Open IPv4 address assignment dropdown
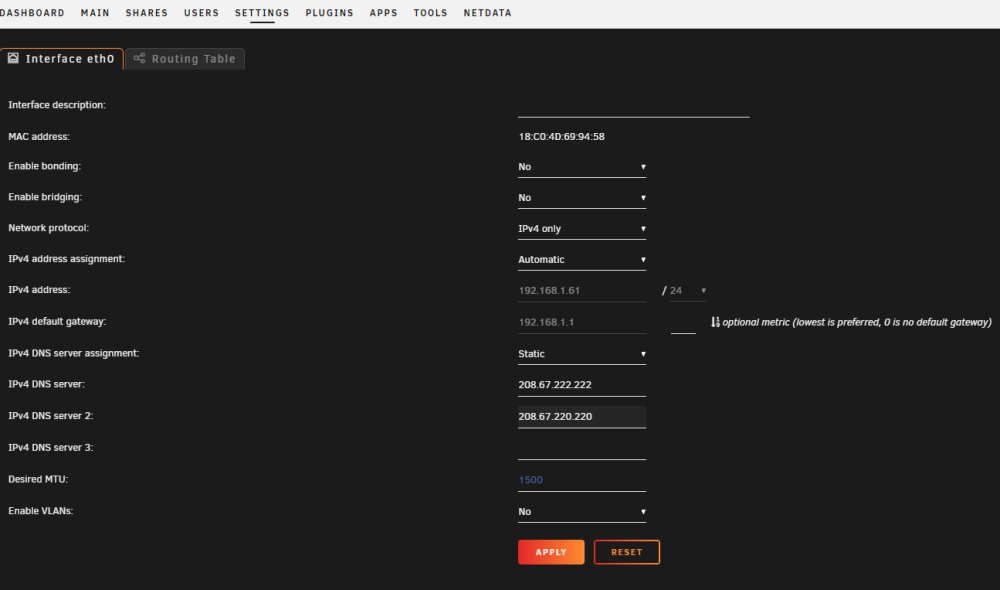Screen dimensions: 1000x590 [582, 260]
